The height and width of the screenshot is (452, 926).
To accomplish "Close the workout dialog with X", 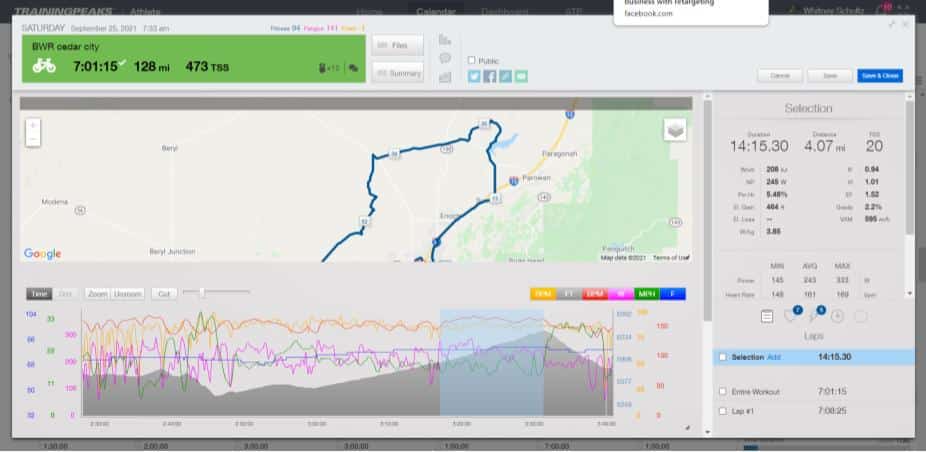I will coord(905,25).
